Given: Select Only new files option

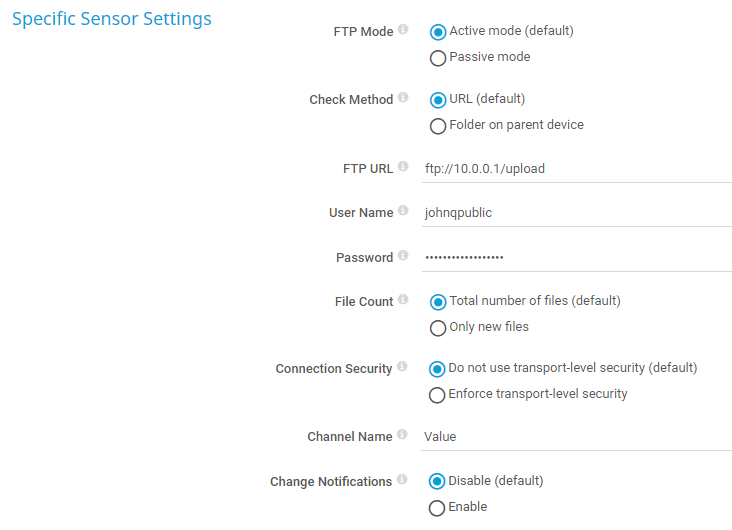Looking at the screenshot, I should (437, 328).
